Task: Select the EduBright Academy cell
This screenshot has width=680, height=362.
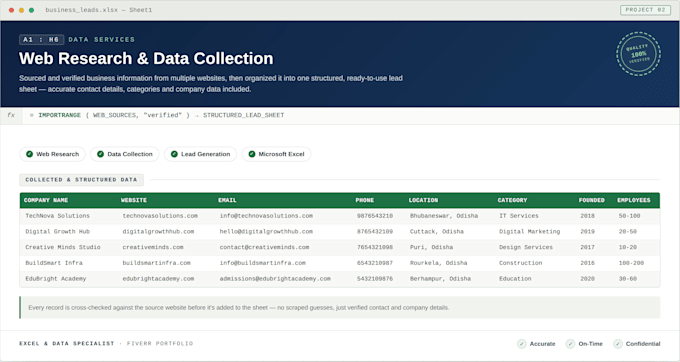Action: 56,279
